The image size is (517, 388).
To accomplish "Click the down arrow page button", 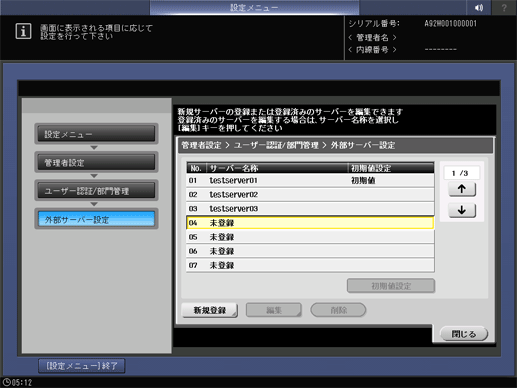I will tap(462, 210).
